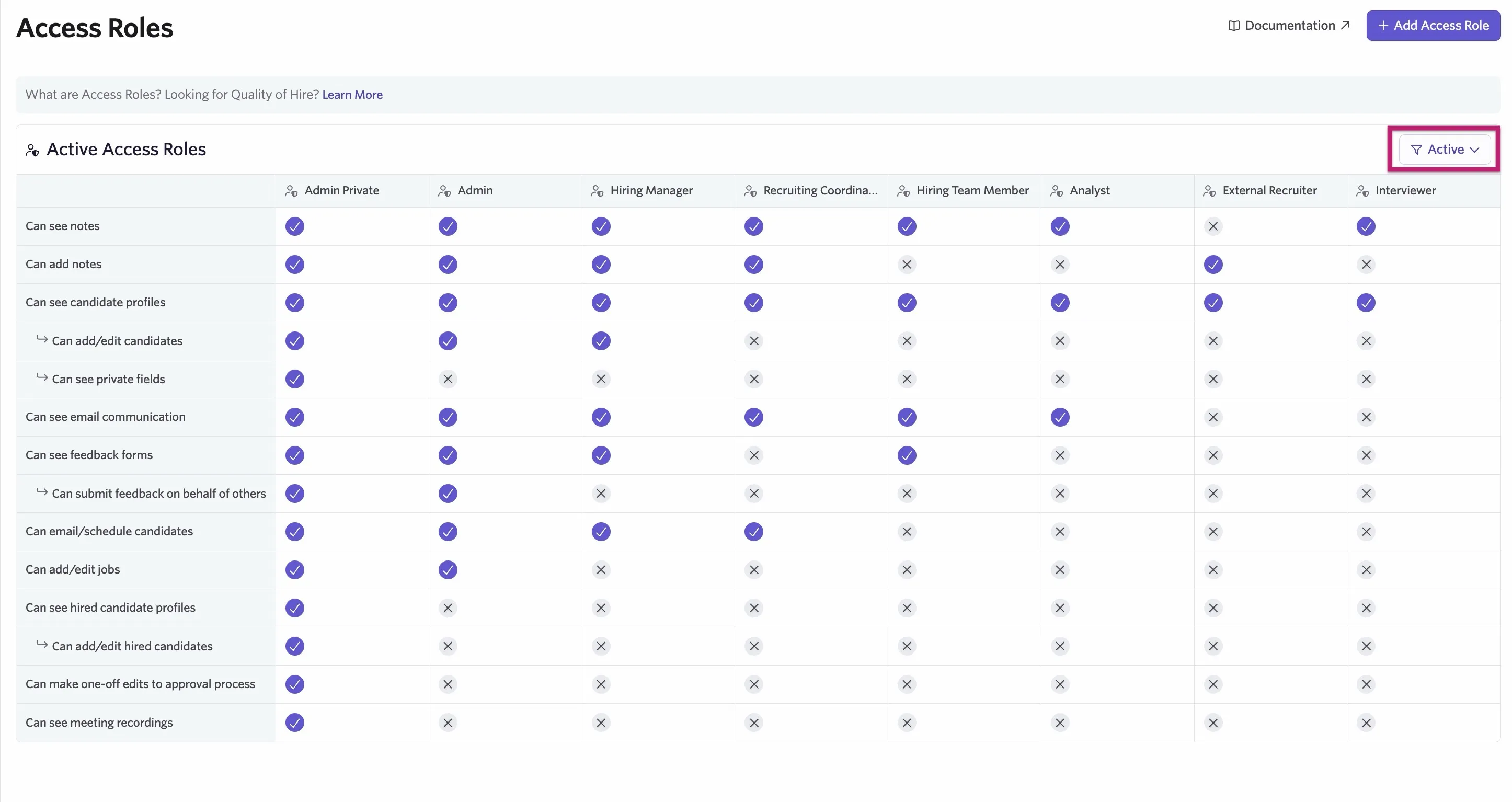
Task: Select the Interviewer column header
Action: [x=1423, y=191]
